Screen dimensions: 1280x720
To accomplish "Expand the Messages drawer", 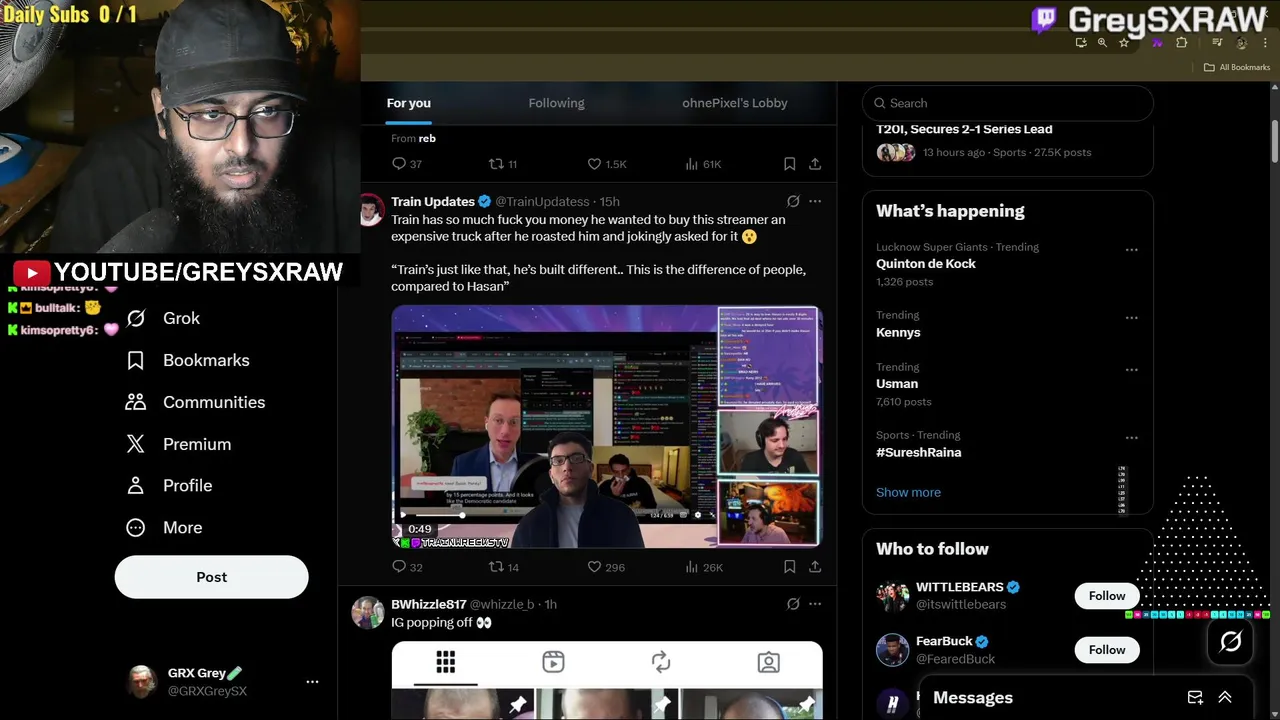I will tap(1225, 698).
